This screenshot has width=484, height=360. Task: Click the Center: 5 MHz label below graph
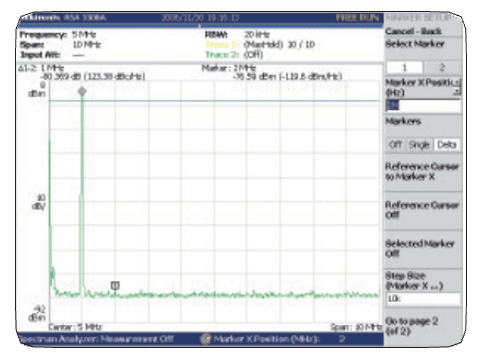tap(75, 327)
